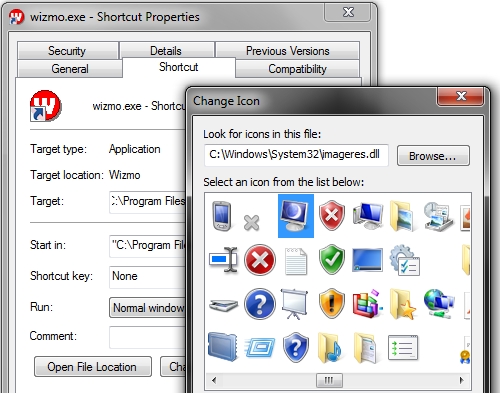
Task: Choose the music folder icon
Action: pos(330,348)
